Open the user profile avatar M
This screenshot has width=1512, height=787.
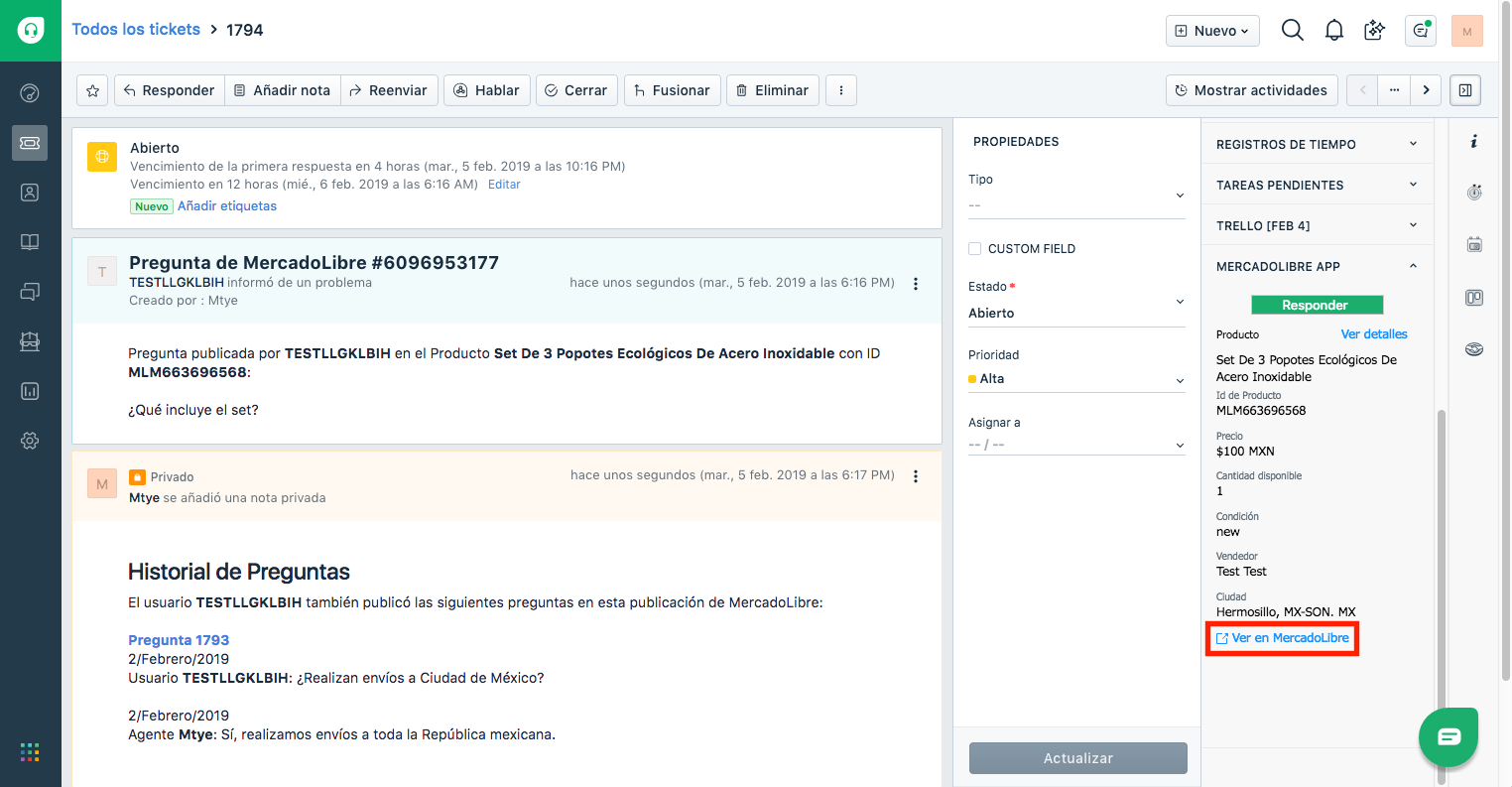coord(1466,31)
